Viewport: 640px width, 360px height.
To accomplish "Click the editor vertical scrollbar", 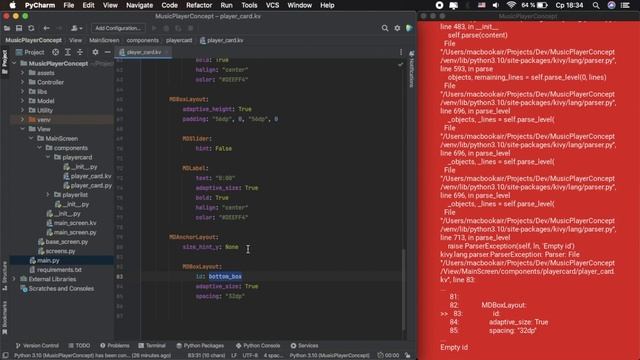I will (x=404, y=290).
